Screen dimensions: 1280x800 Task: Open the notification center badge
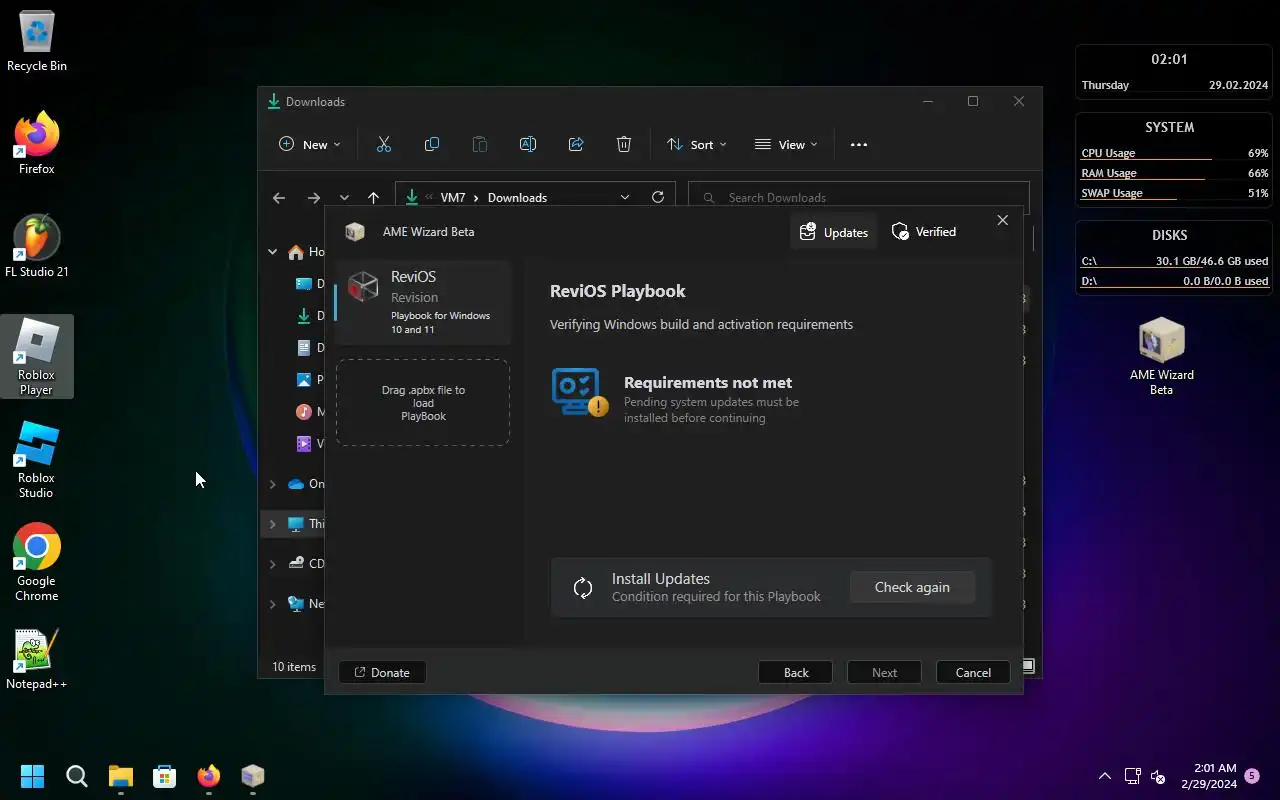(x=1252, y=775)
